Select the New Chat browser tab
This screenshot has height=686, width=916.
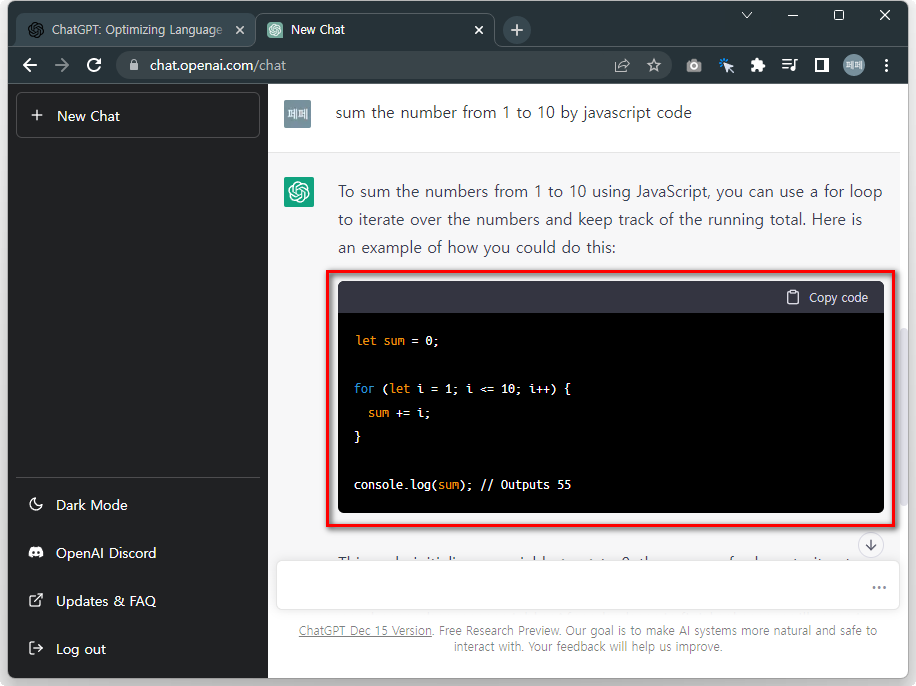point(374,30)
